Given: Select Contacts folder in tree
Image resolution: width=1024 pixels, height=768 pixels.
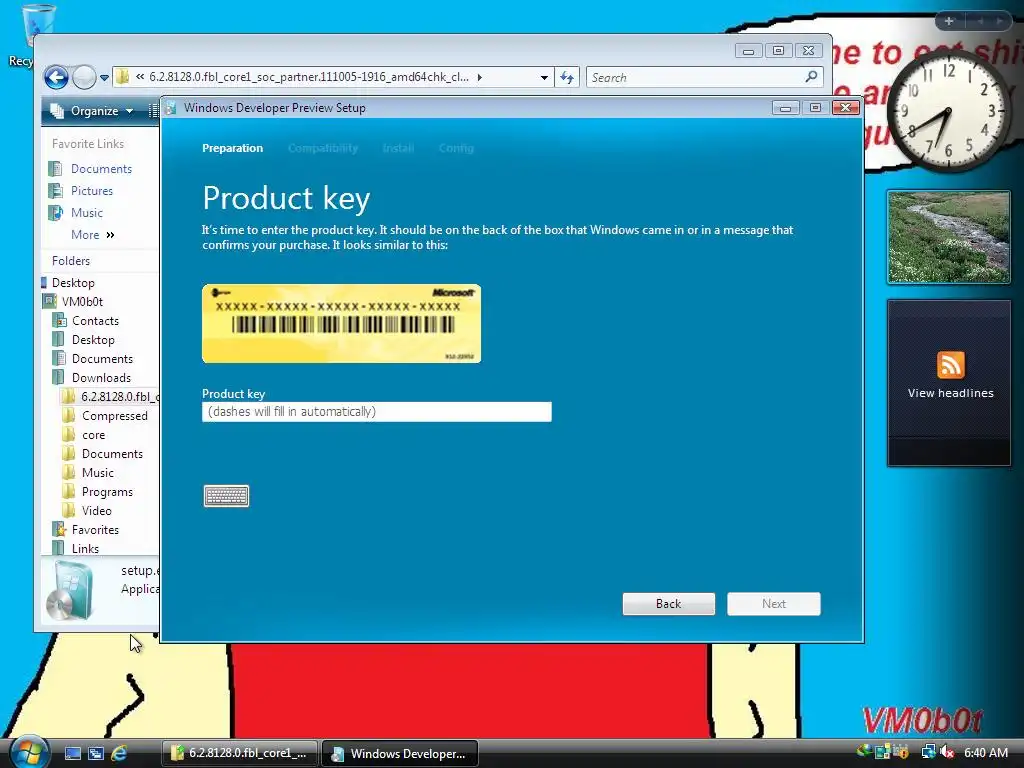Looking at the screenshot, I should pos(86,321).
